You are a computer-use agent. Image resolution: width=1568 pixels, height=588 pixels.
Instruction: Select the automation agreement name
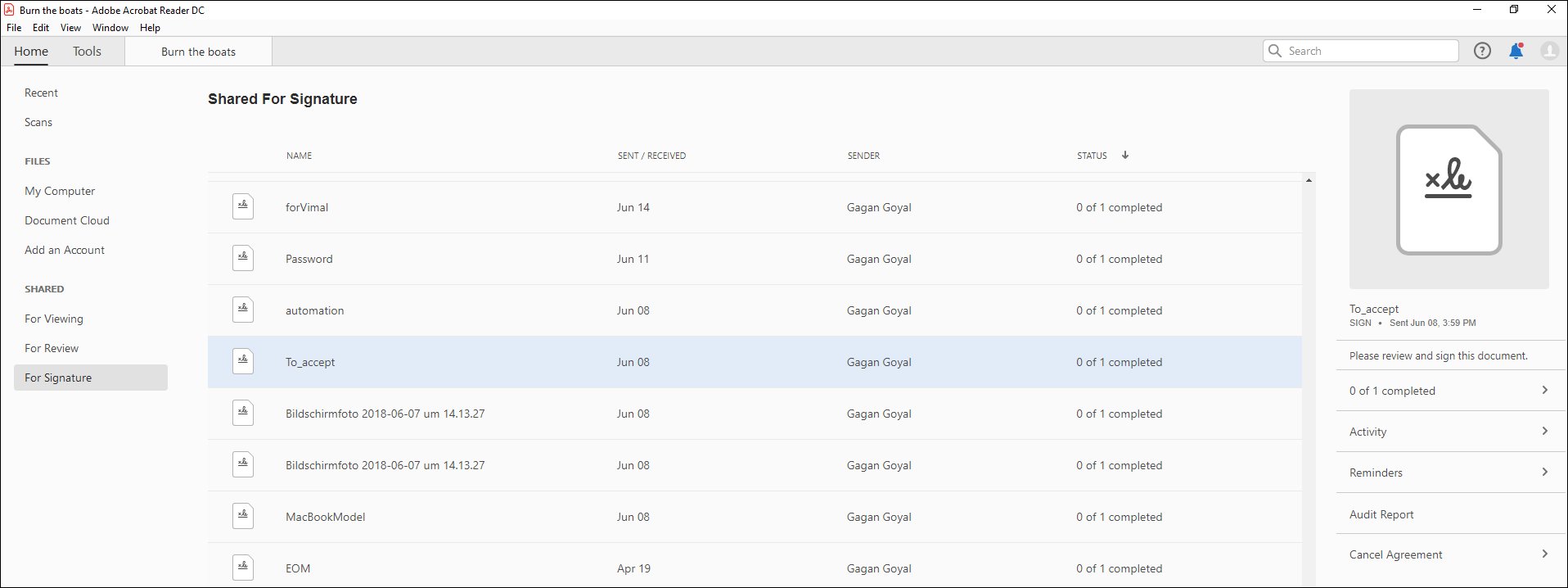tap(315, 310)
